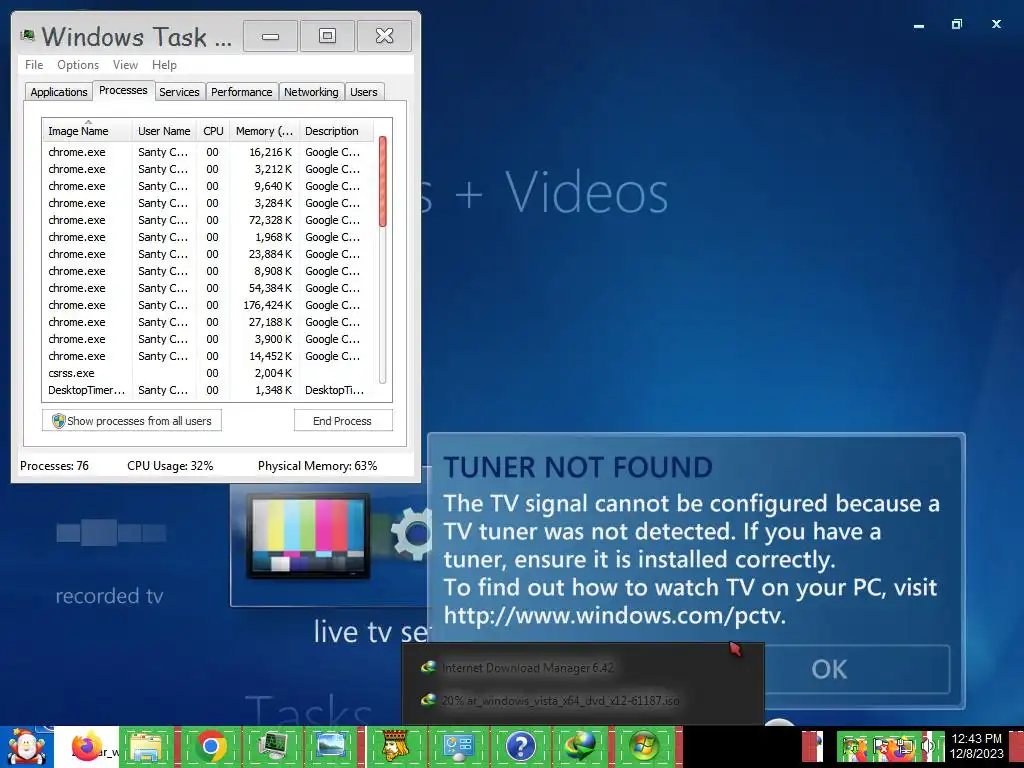Open Help and Support question-mark icon
Viewport: 1024px width, 768px height.
pyautogui.click(x=520, y=746)
